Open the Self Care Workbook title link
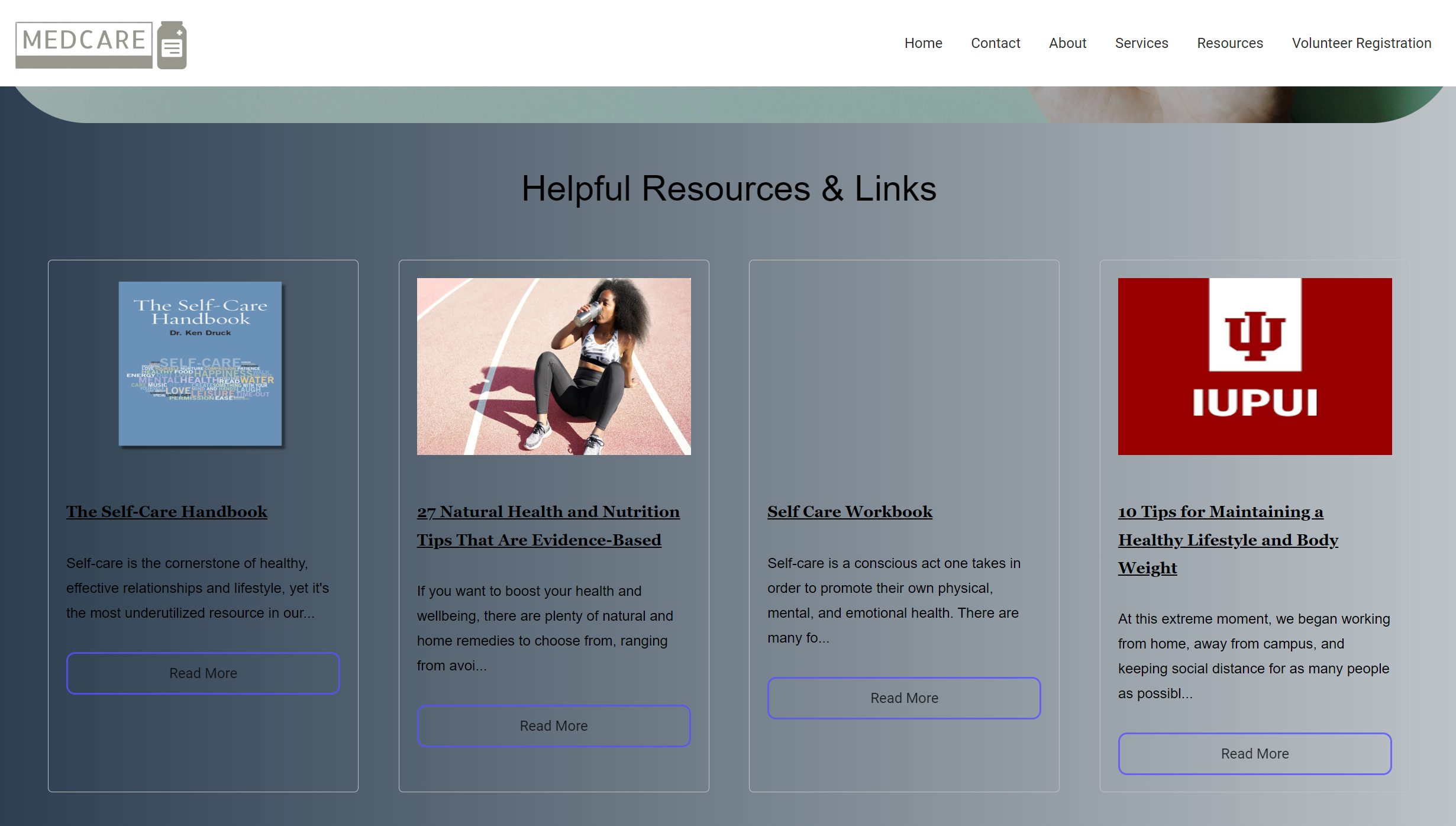 pos(850,512)
